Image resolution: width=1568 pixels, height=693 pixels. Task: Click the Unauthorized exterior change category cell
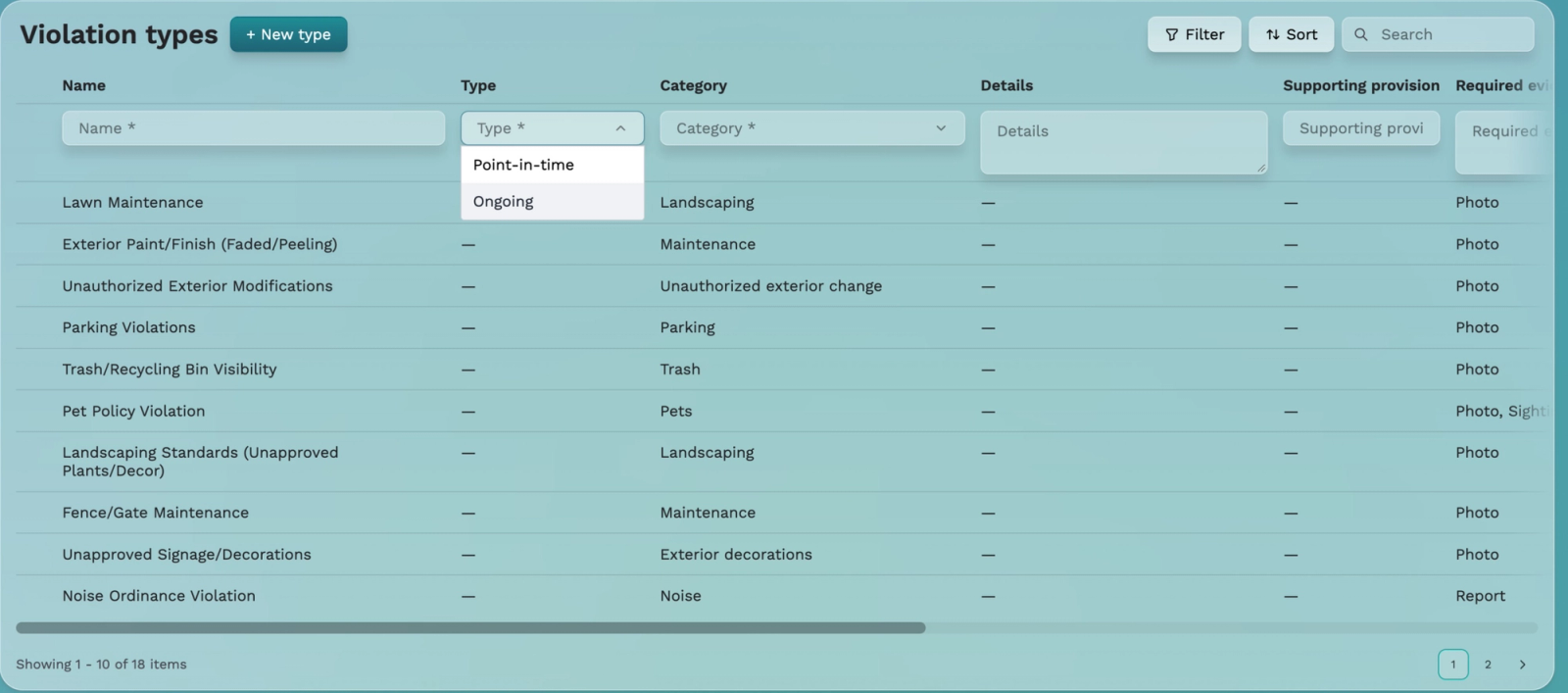770,286
